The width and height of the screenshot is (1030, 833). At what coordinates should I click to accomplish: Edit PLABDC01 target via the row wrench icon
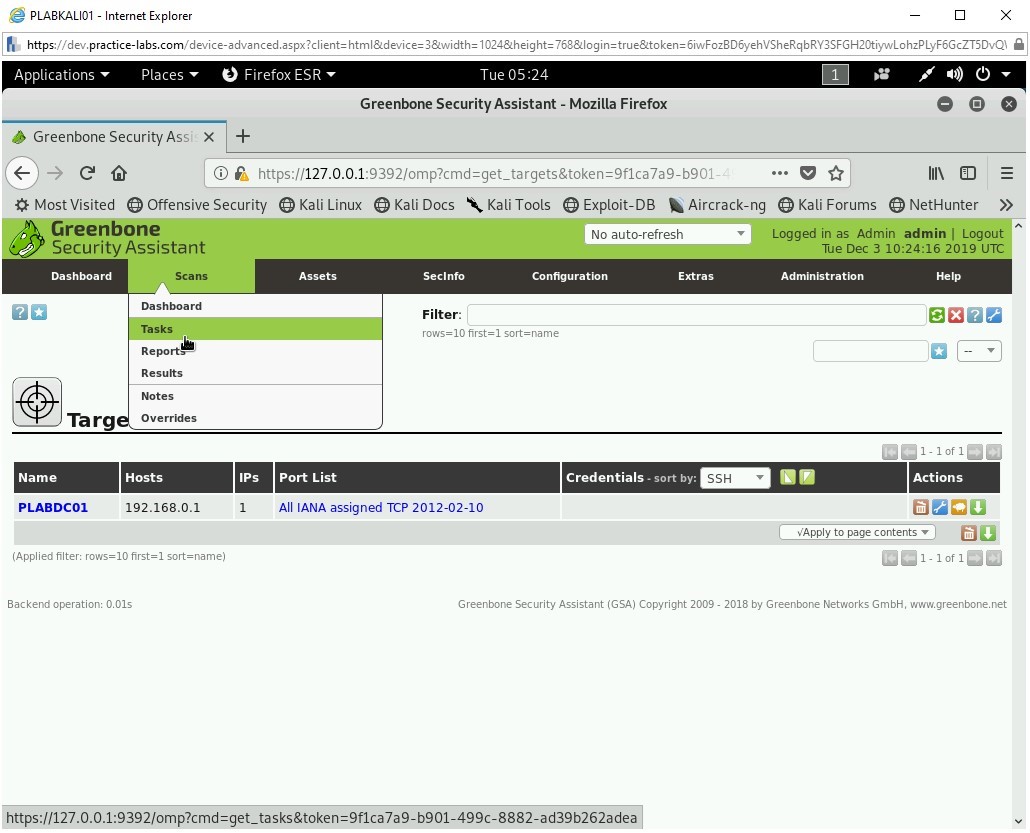tap(940, 507)
